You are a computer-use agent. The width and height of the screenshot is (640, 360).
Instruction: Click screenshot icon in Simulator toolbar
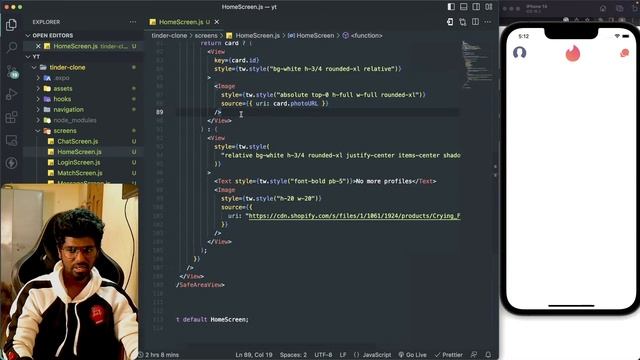coord(619,8)
